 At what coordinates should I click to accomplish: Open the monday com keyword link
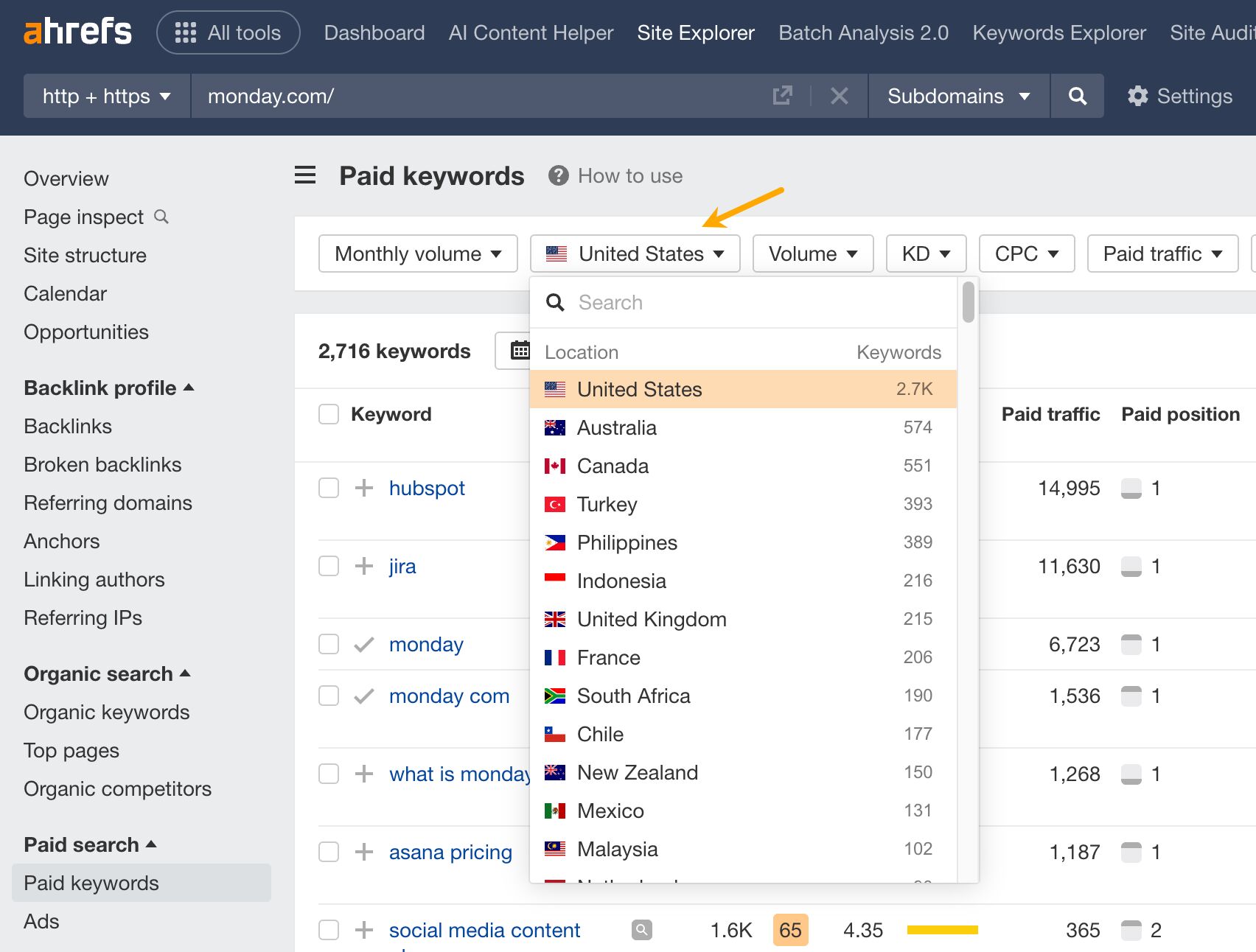click(x=448, y=696)
